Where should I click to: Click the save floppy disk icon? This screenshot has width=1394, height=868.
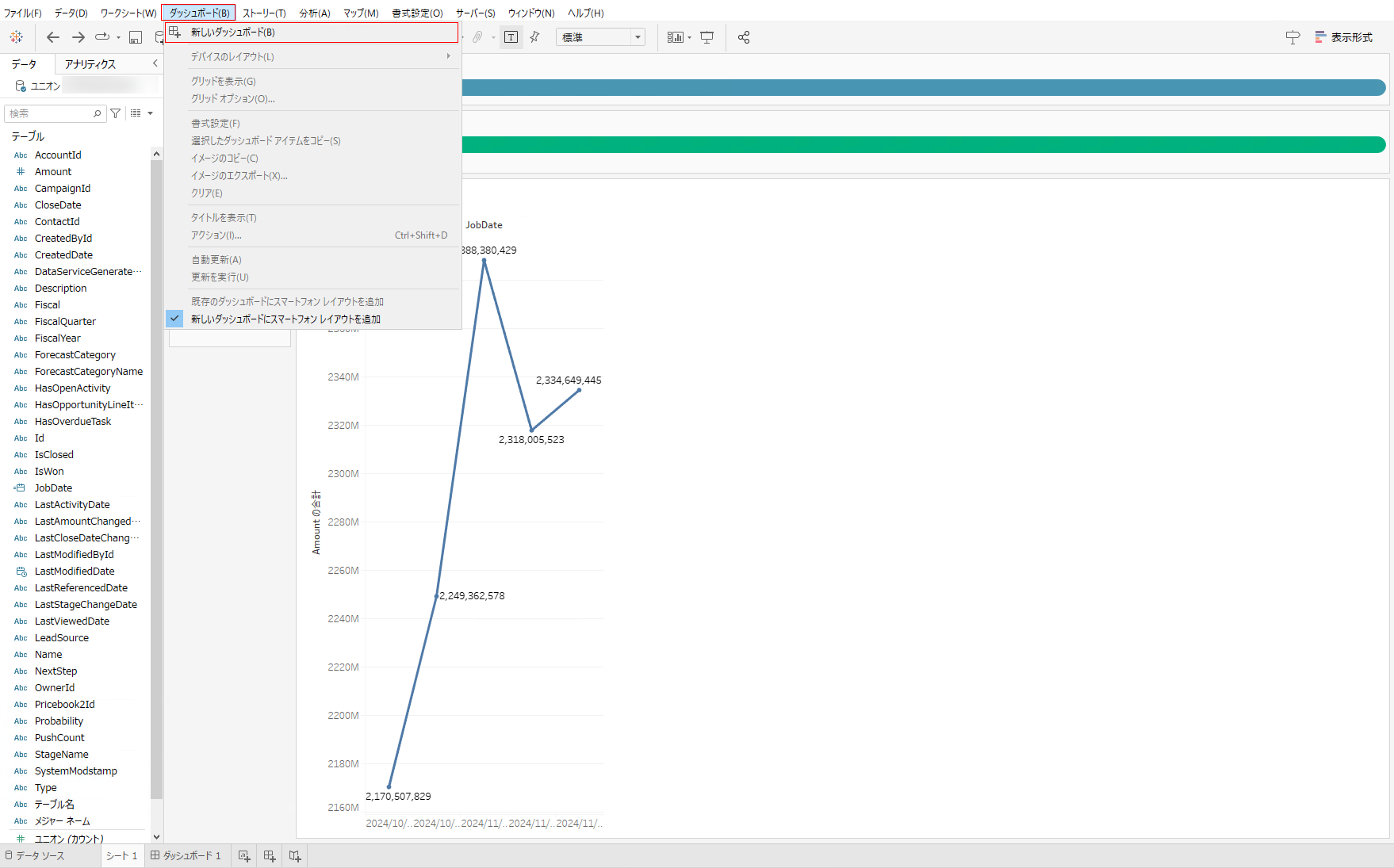click(136, 37)
